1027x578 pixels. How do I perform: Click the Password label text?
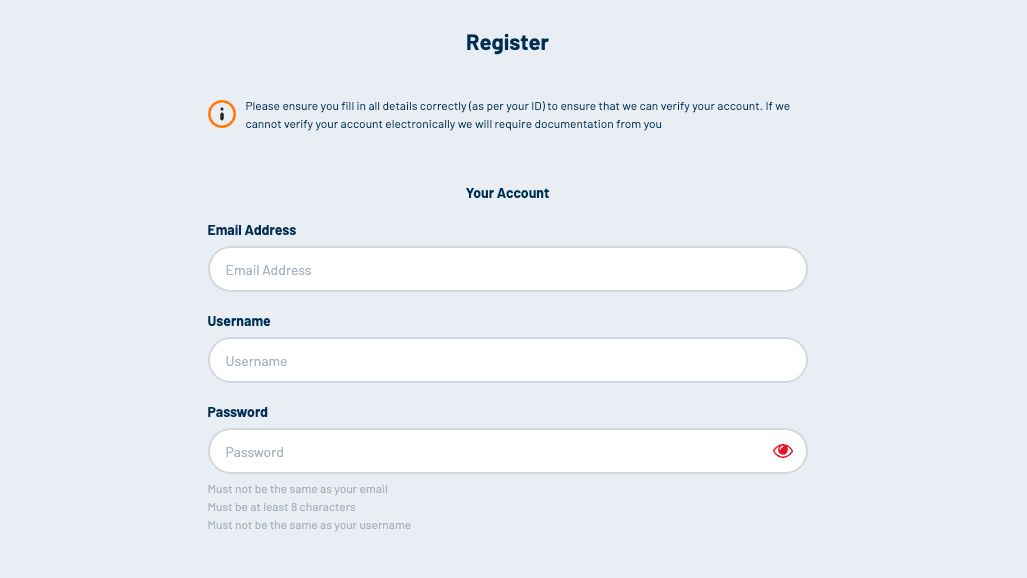tap(237, 412)
